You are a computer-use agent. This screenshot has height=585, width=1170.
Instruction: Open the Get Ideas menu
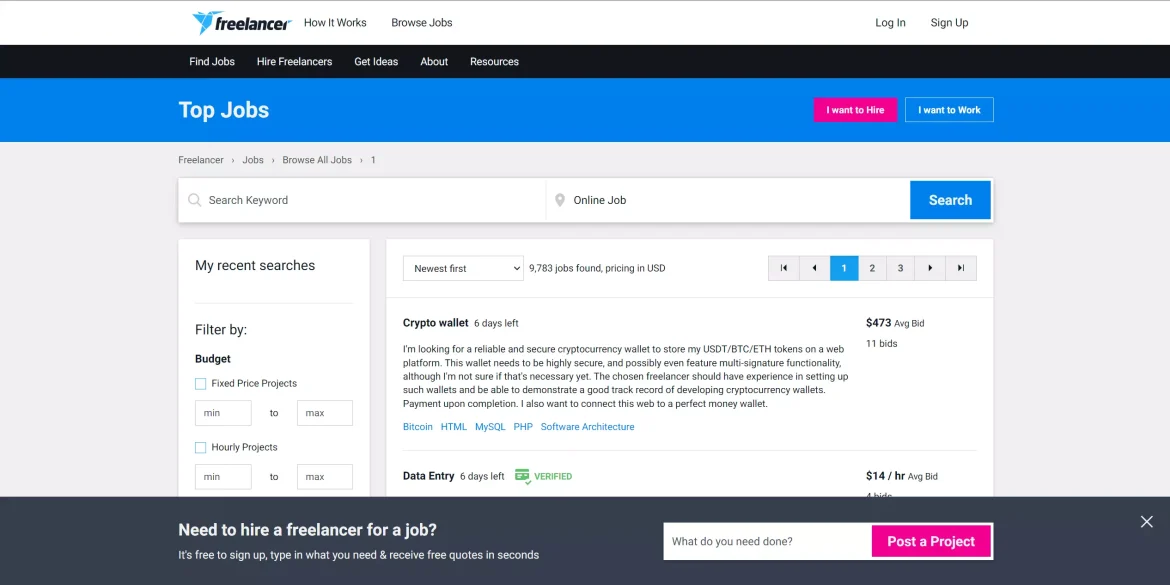pos(376,61)
